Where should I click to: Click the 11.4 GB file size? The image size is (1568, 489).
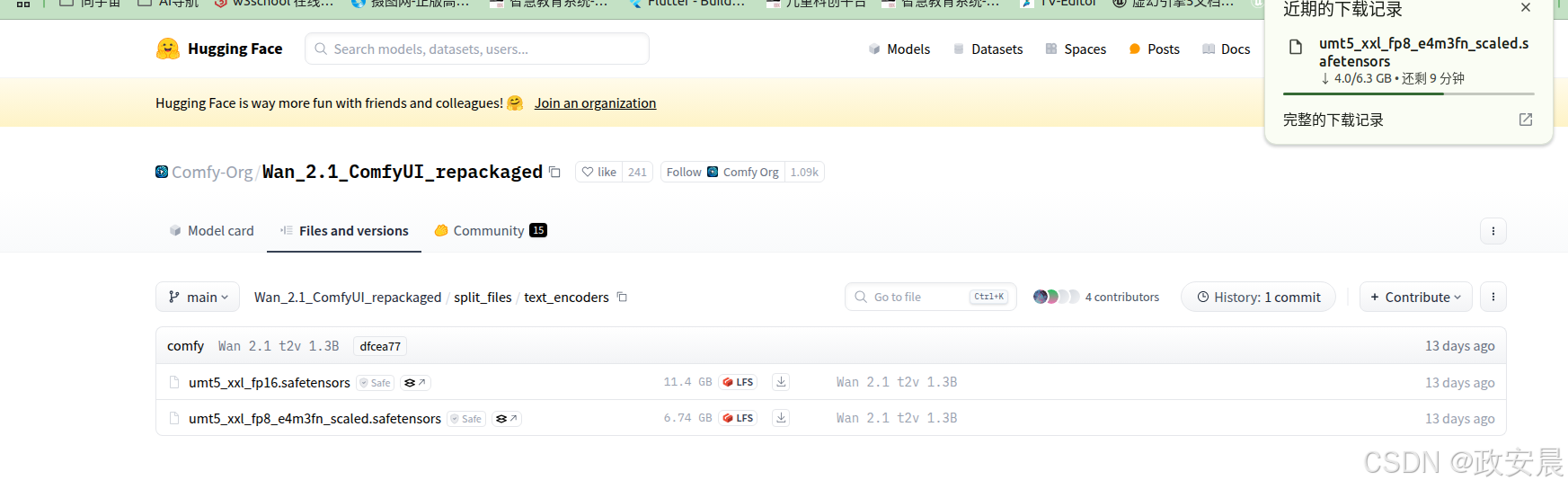pos(687,382)
